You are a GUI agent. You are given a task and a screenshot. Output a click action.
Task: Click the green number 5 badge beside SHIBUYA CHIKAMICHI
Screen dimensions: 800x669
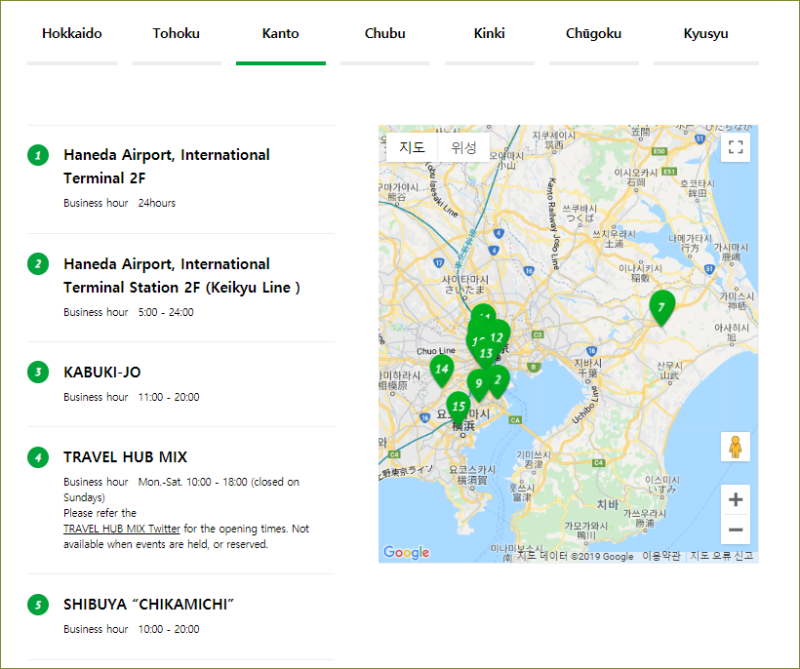(38, 605)
